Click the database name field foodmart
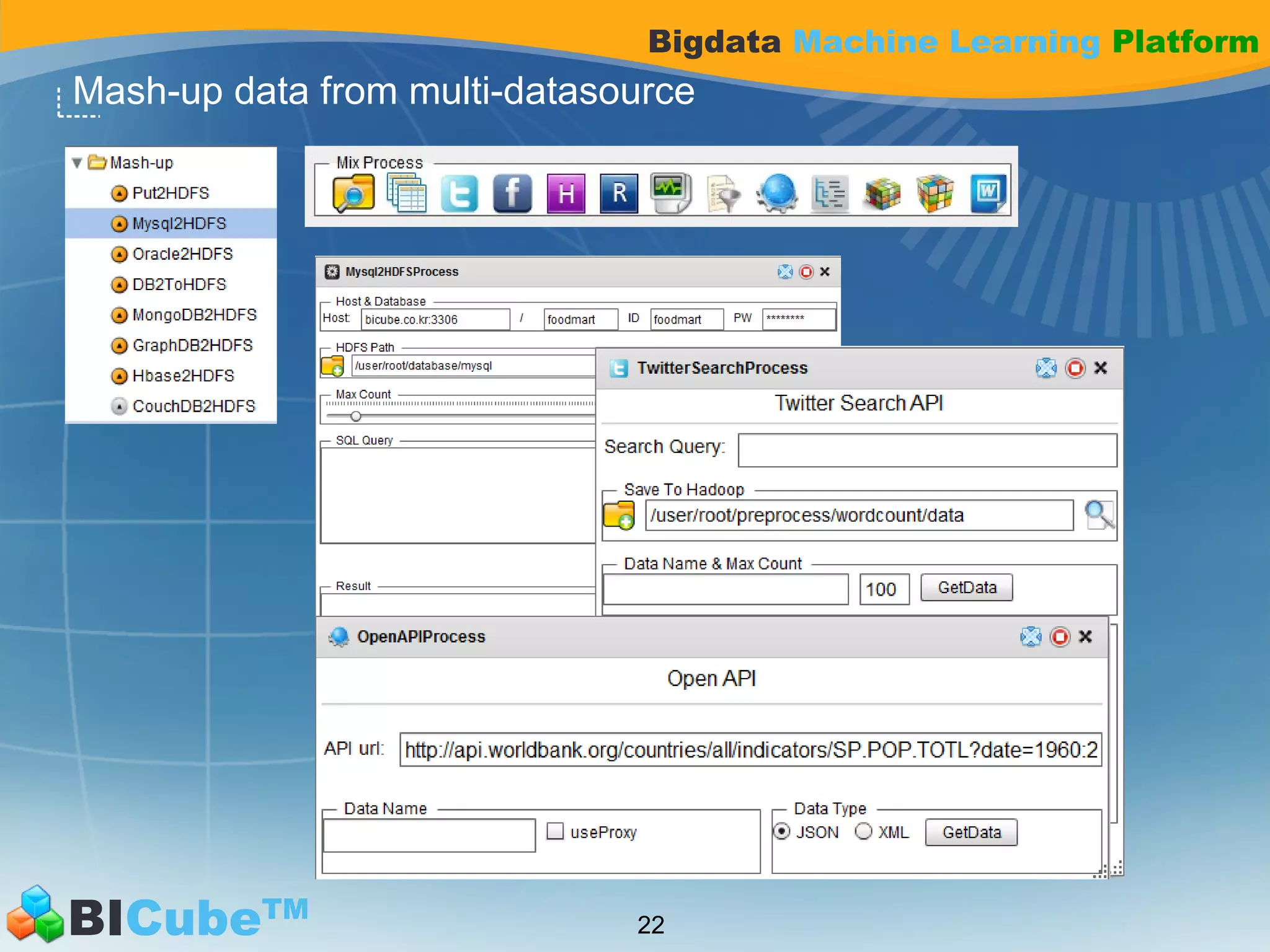 pyautogui.click(x=580, y=320)
